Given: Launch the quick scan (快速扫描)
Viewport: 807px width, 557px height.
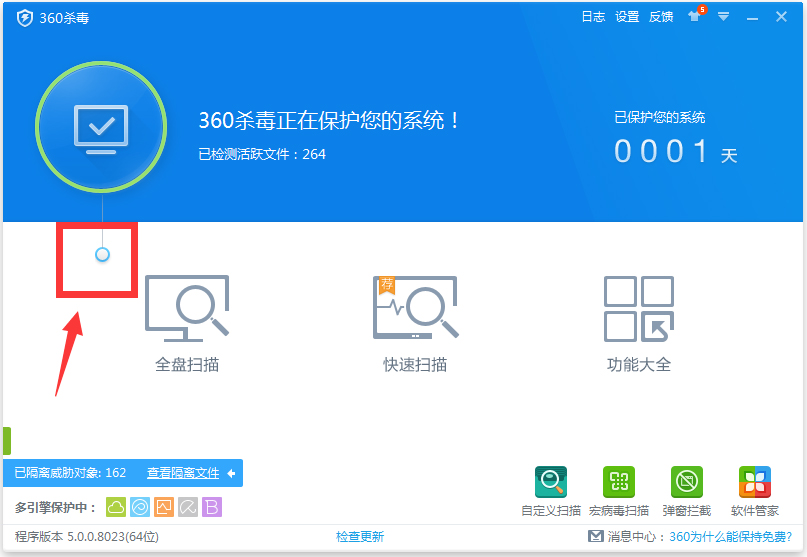Looking at the screenshot, I should tap(415, 322).
